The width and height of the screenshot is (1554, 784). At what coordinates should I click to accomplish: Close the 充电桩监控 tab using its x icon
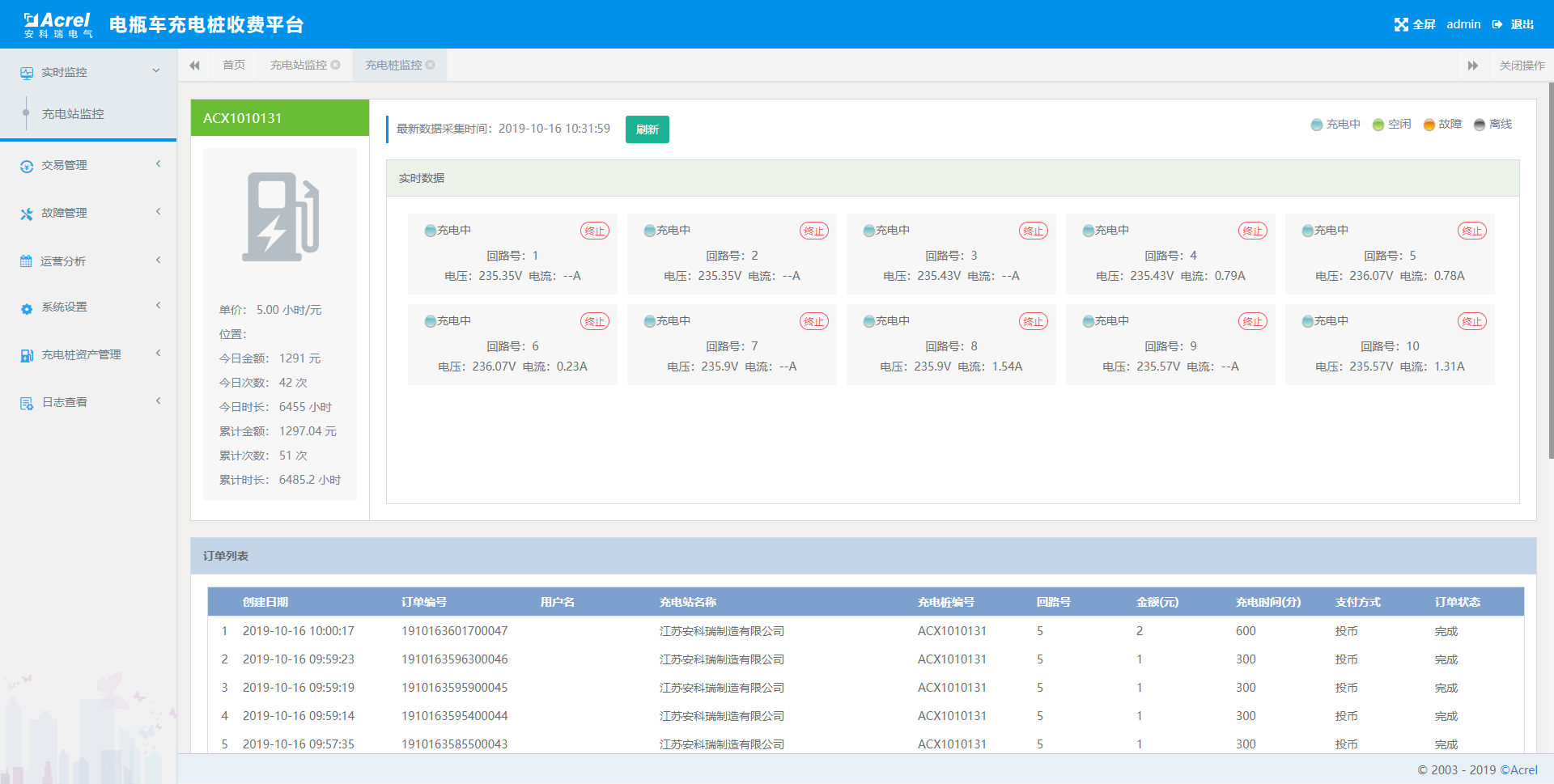(x=431, y=65)
